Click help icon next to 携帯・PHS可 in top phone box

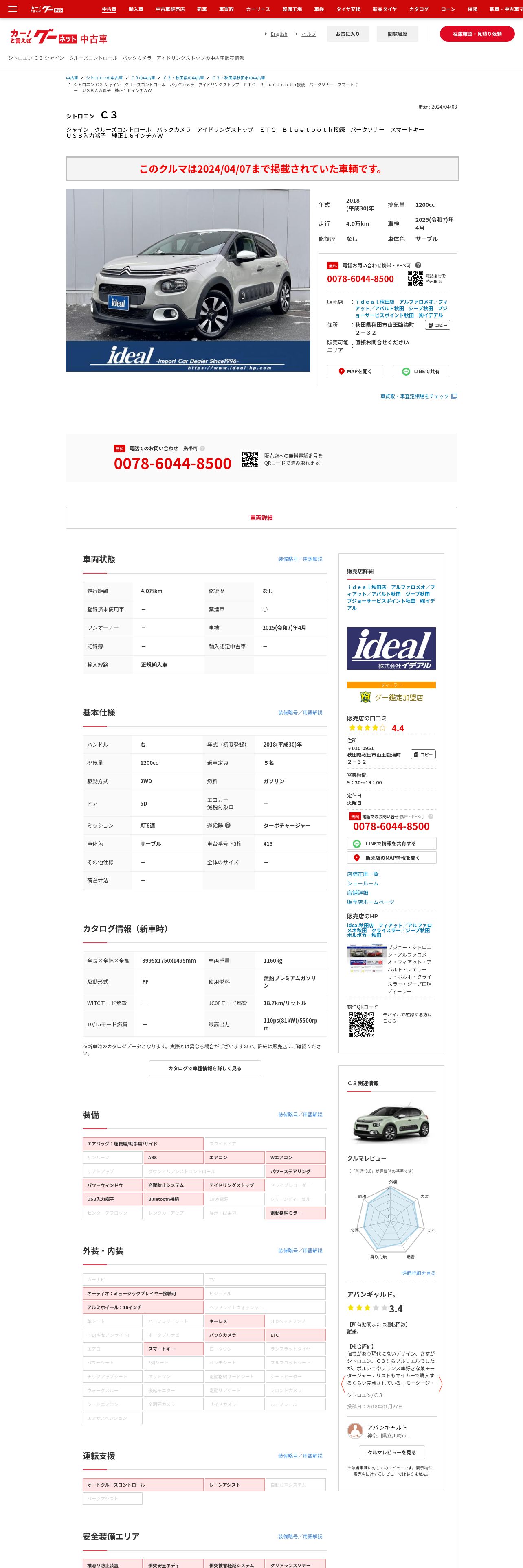pos(418,265)
